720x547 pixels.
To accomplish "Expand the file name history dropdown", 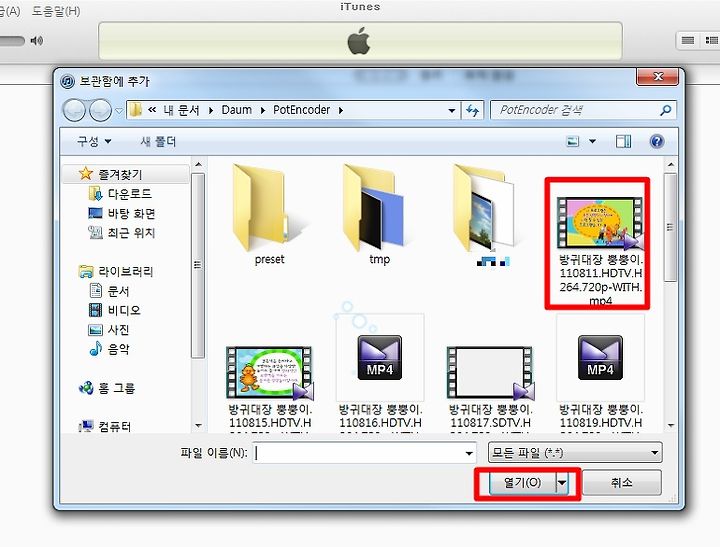I will 469,453.
